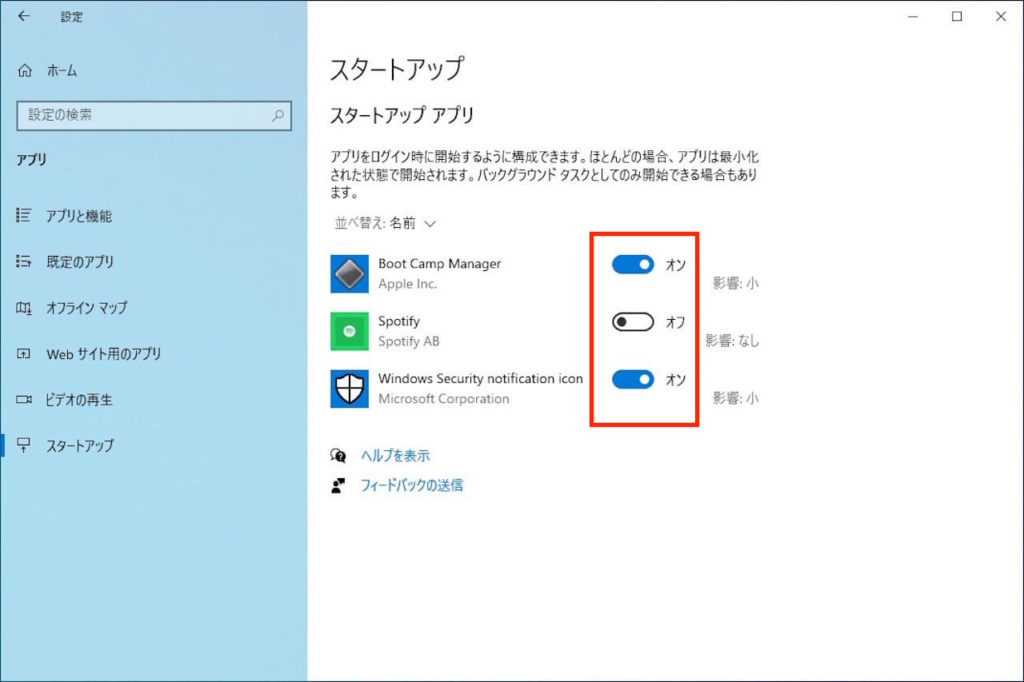
Task: Click the feedback person icon
Action: 338,485
